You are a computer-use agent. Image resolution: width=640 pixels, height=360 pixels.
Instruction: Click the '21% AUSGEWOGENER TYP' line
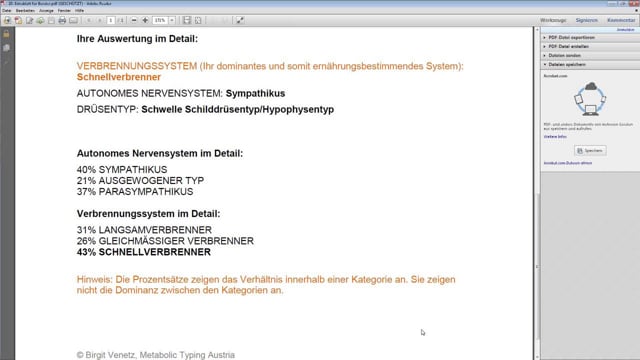(140, 180)
